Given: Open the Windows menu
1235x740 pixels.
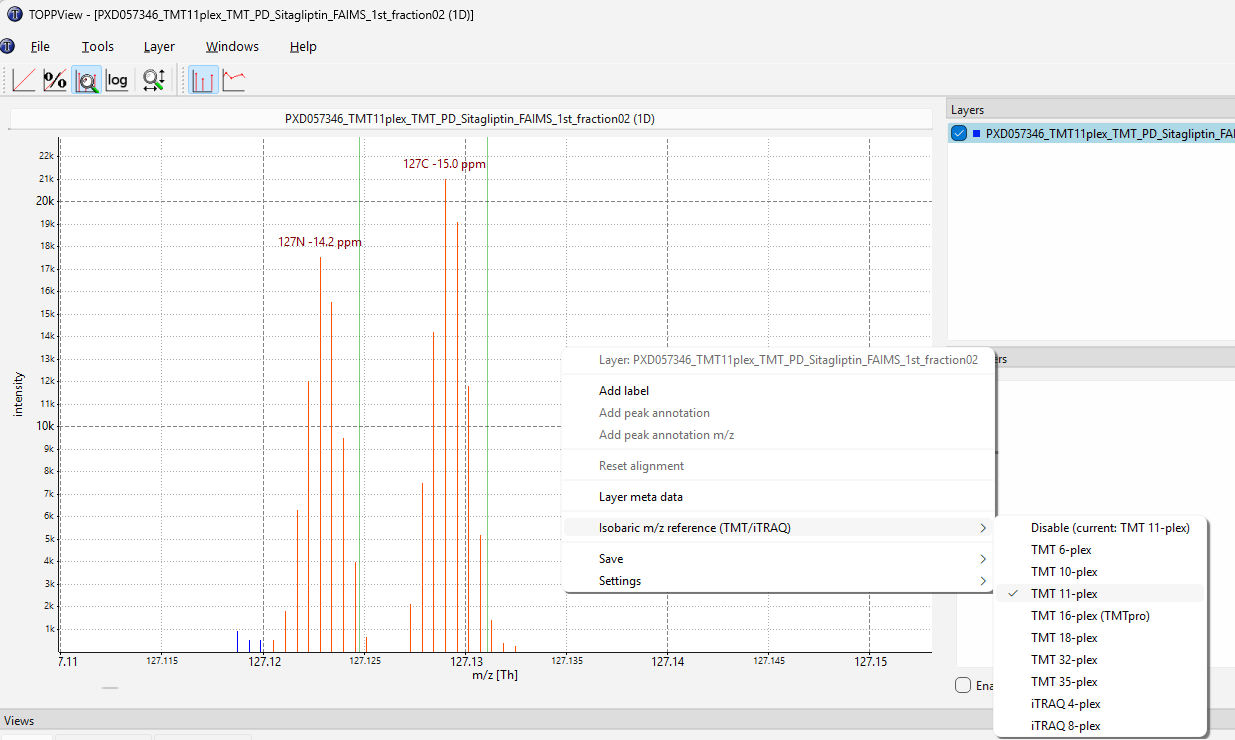Looking at the screenshot, I should coord(232,46).
